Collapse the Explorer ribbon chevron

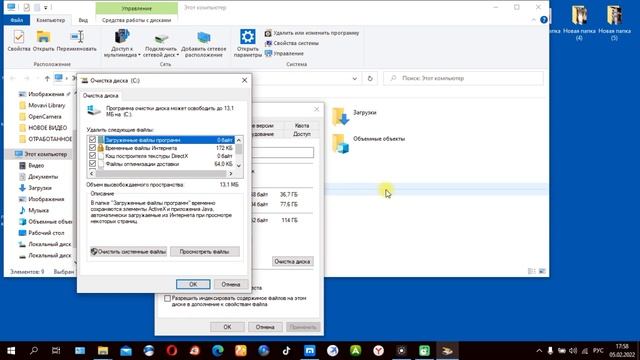[534, 20]
